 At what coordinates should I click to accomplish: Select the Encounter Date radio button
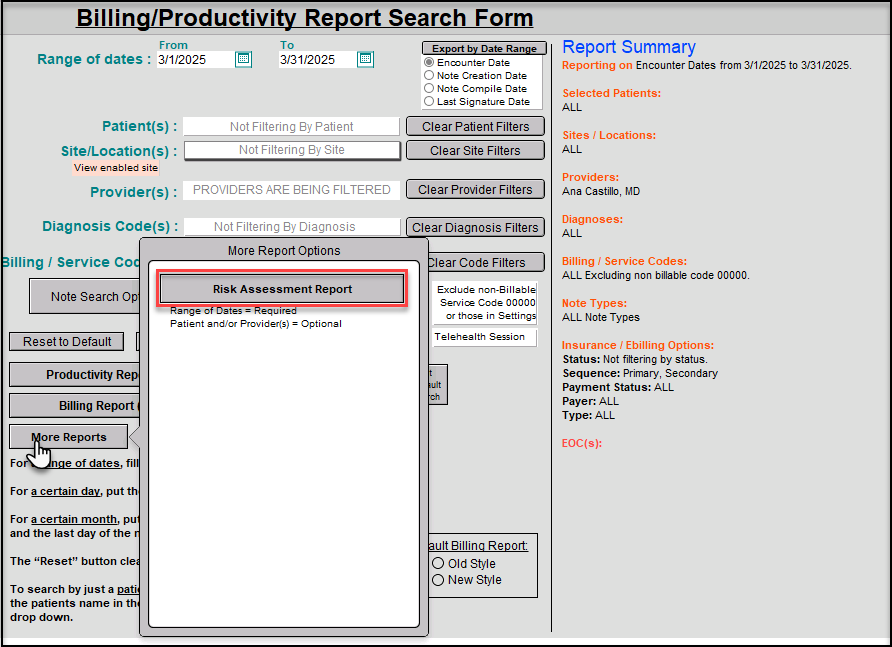click(x=431, y=62)
